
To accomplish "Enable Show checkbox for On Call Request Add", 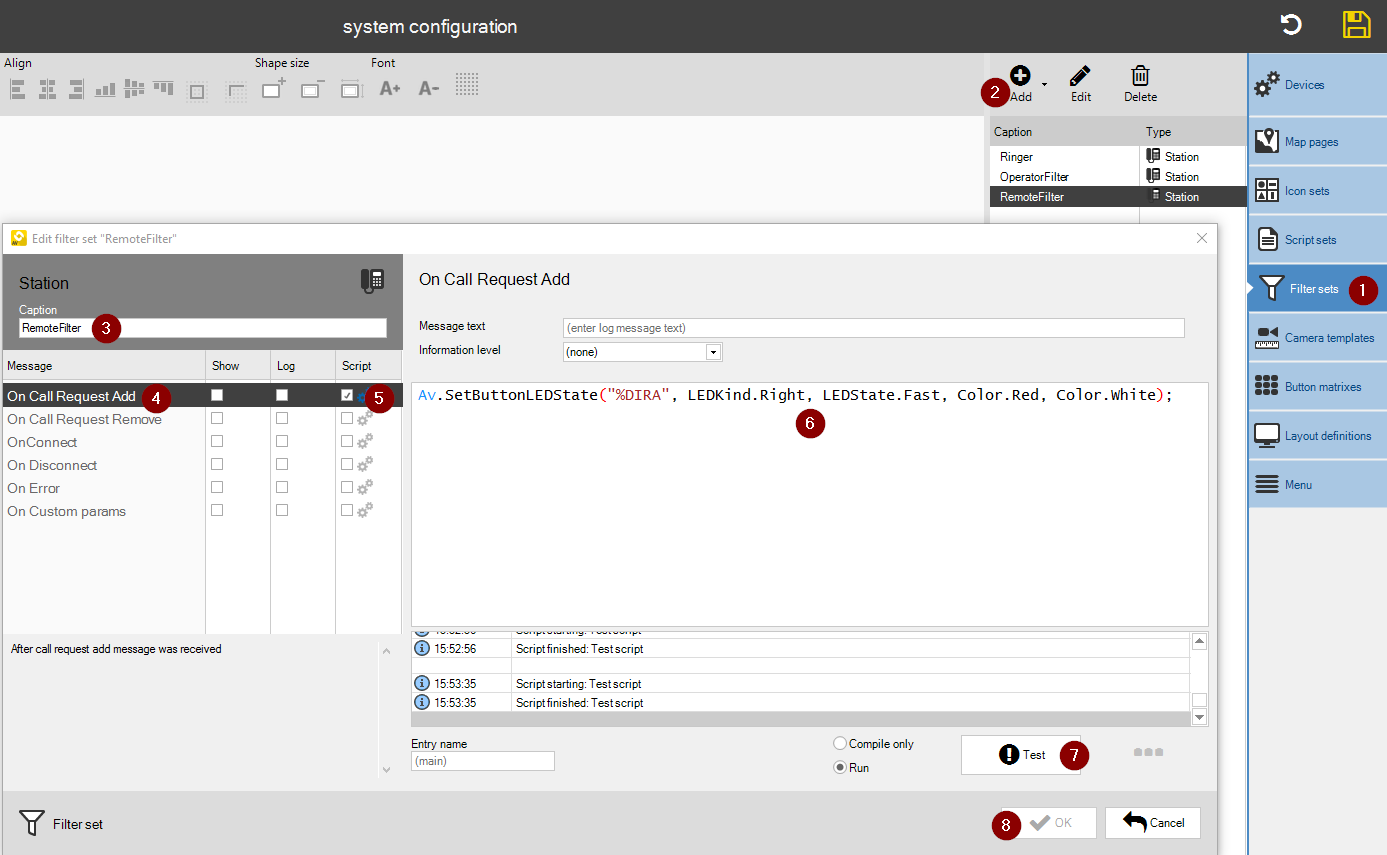I will coord(217,396).
